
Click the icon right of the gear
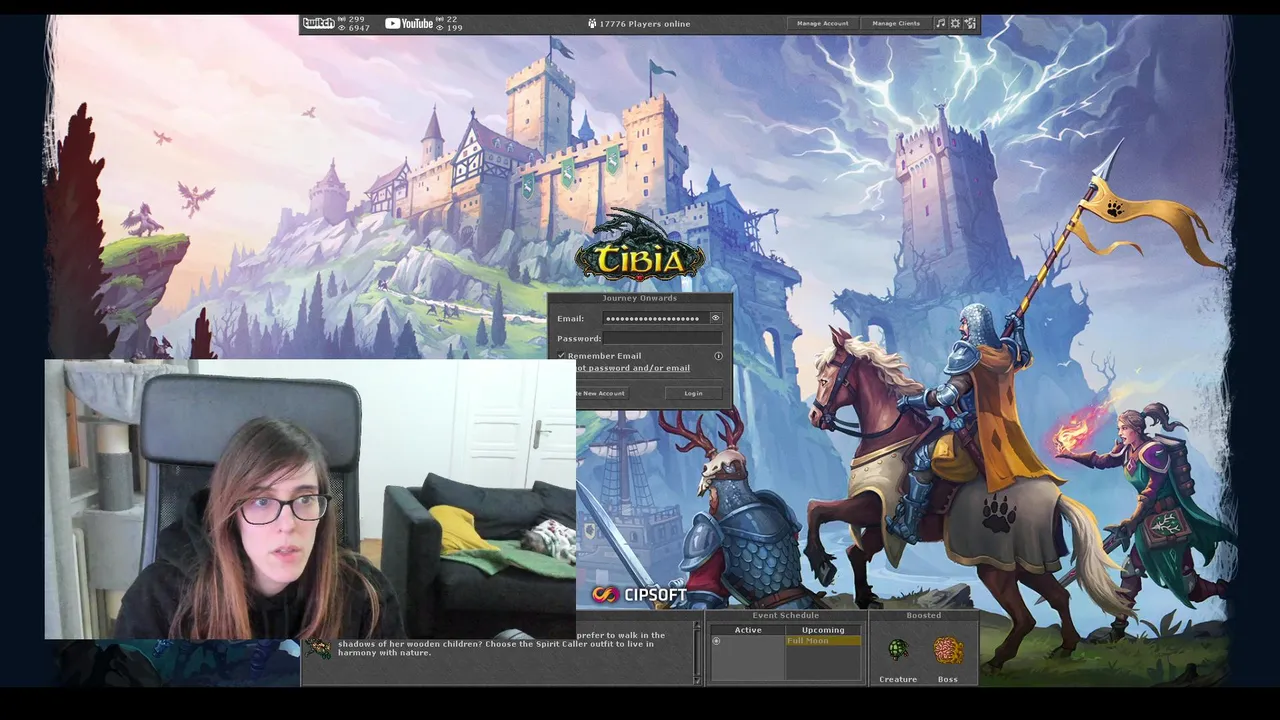(969, 23)
